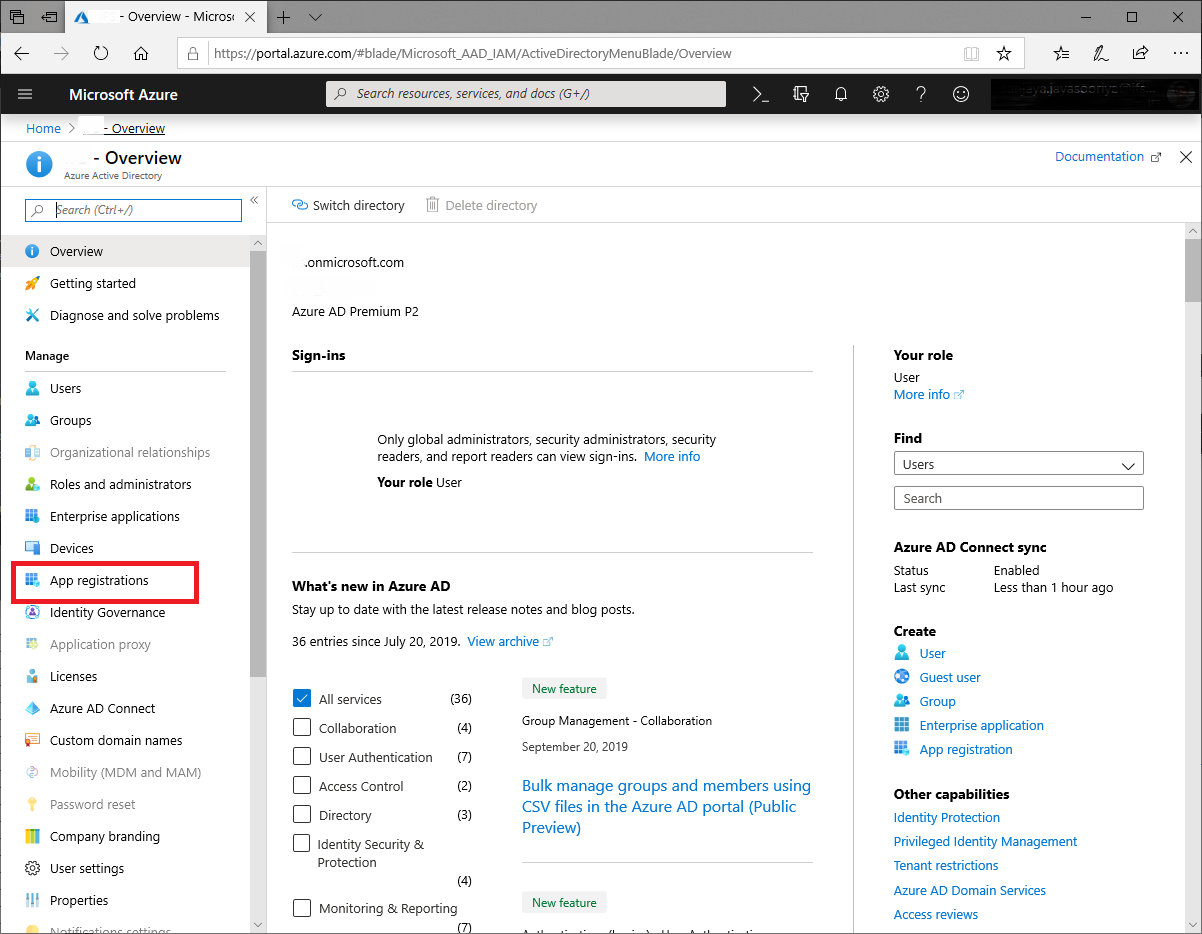This screenshot has height=934, width=1202.
Task: Click Switch directory button
Action: pos(348,205)
